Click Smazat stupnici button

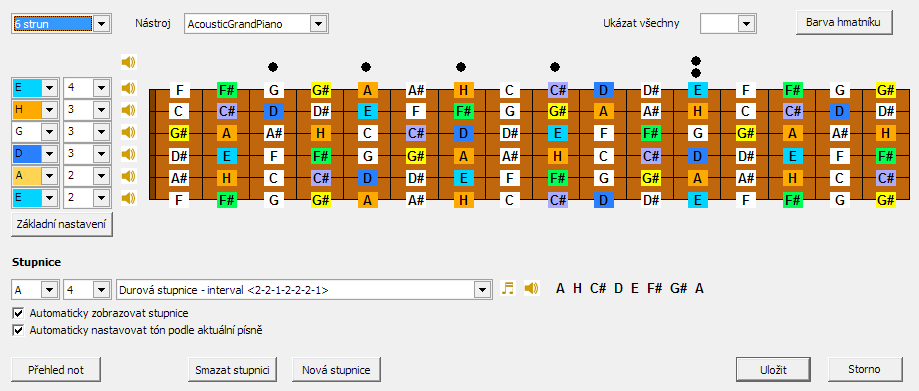[233, 369]
